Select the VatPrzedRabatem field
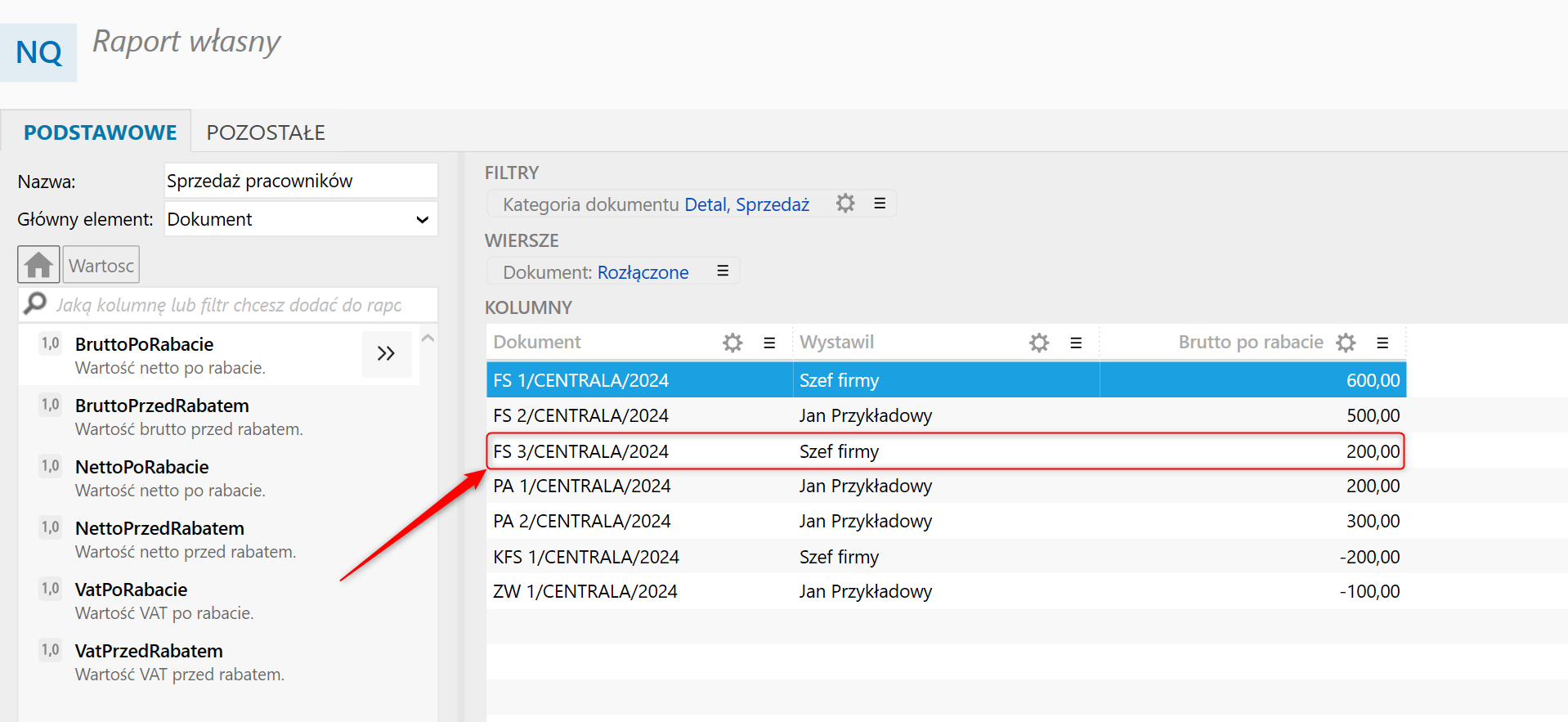Viewport: 1568px width, 722px height. pyautogui.click(x=219, y=661)
